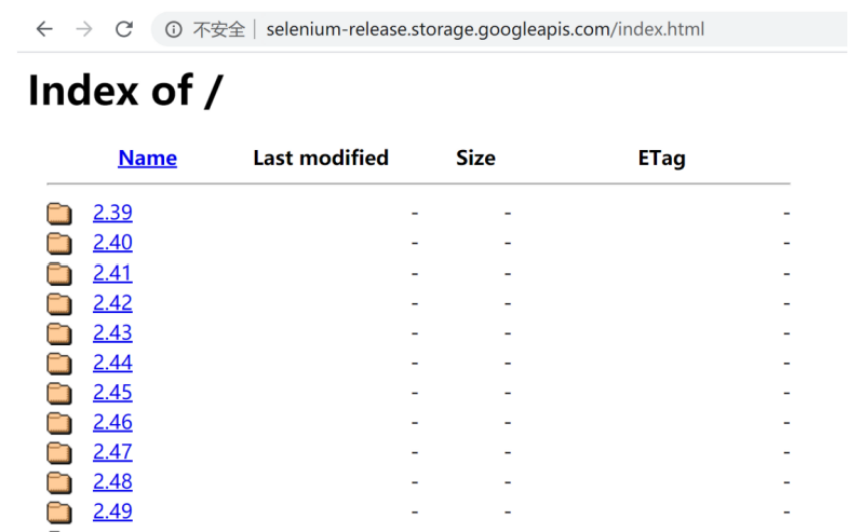Click the Size column header
The image size is (850, 532).
click(x=475, y=158)
